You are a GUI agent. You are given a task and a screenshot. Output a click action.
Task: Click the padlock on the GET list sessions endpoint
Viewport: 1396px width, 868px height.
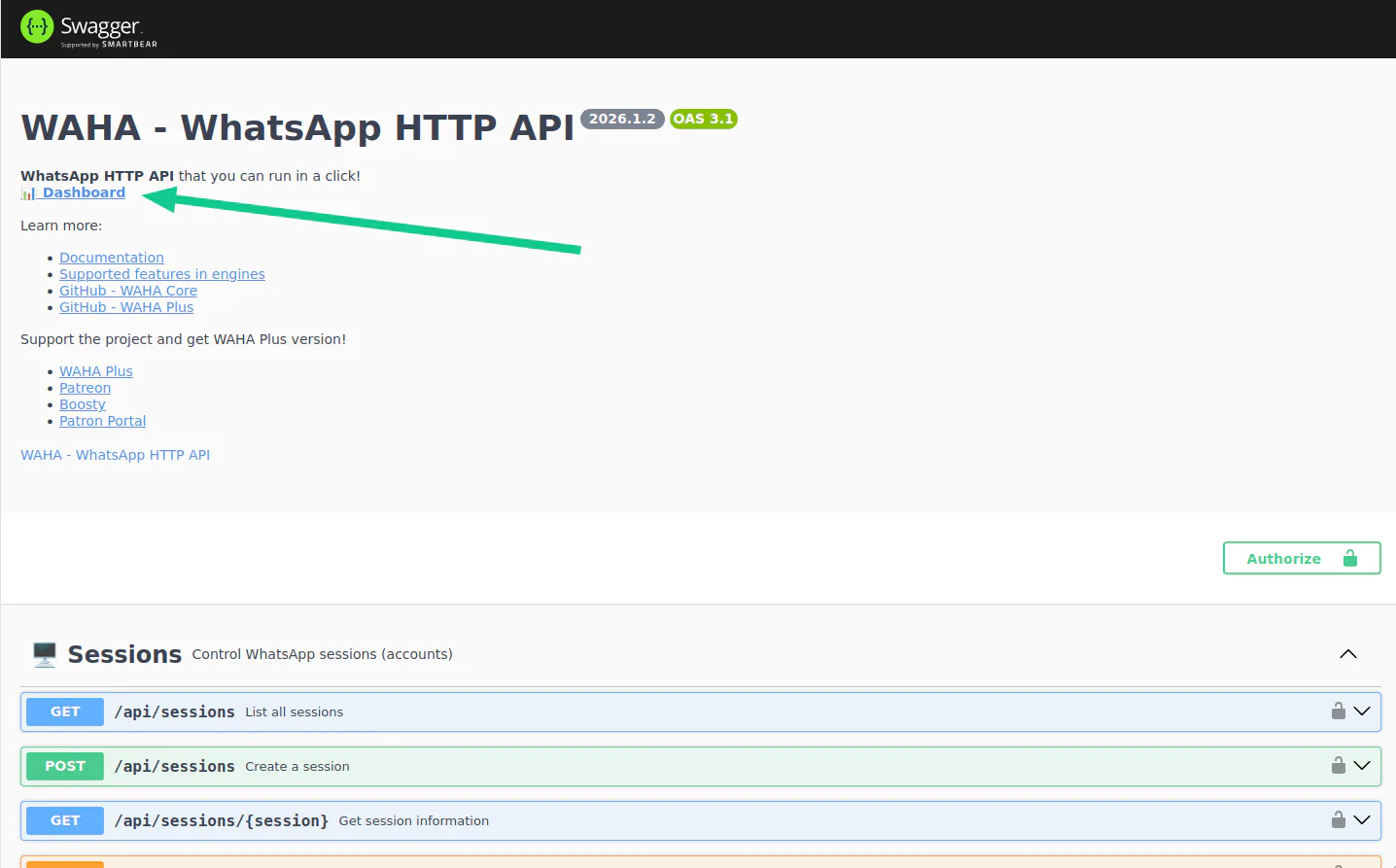pyautogui.click(x=1339, y=711)
